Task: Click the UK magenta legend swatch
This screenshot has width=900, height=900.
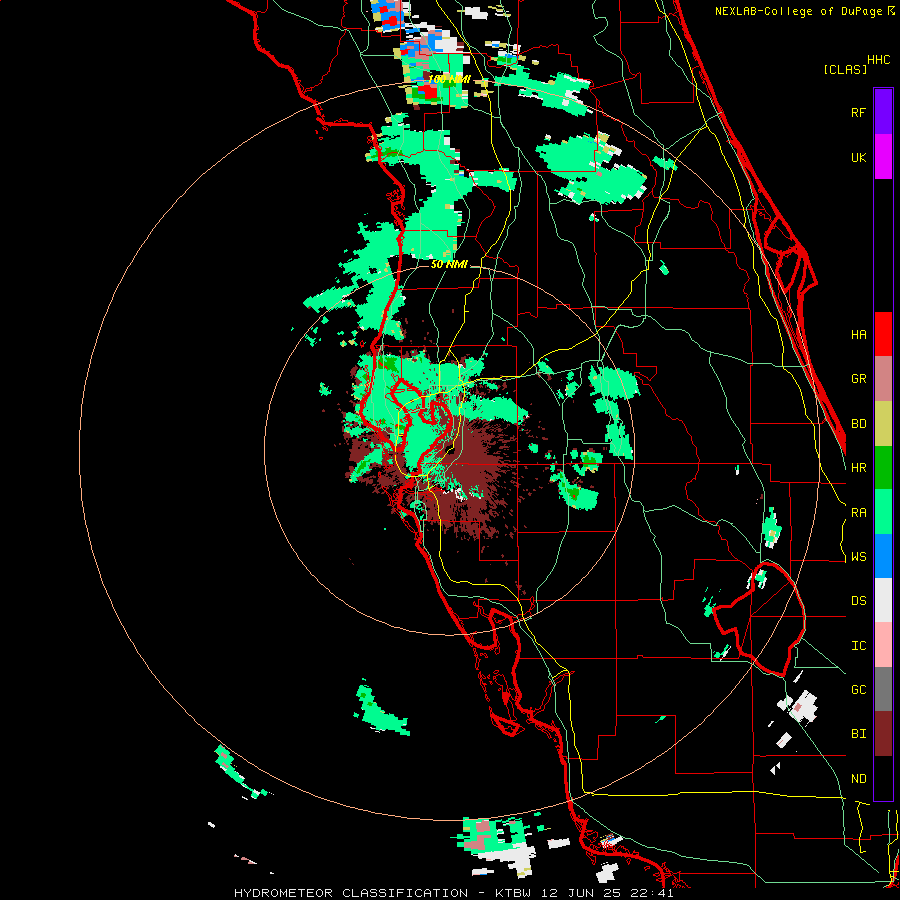Action: [883, 156]
